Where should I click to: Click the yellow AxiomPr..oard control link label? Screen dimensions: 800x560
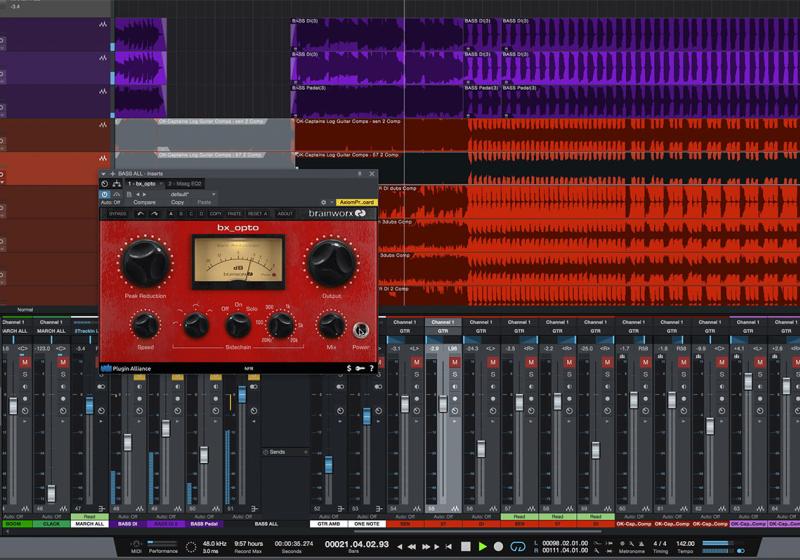coord(357,202)
